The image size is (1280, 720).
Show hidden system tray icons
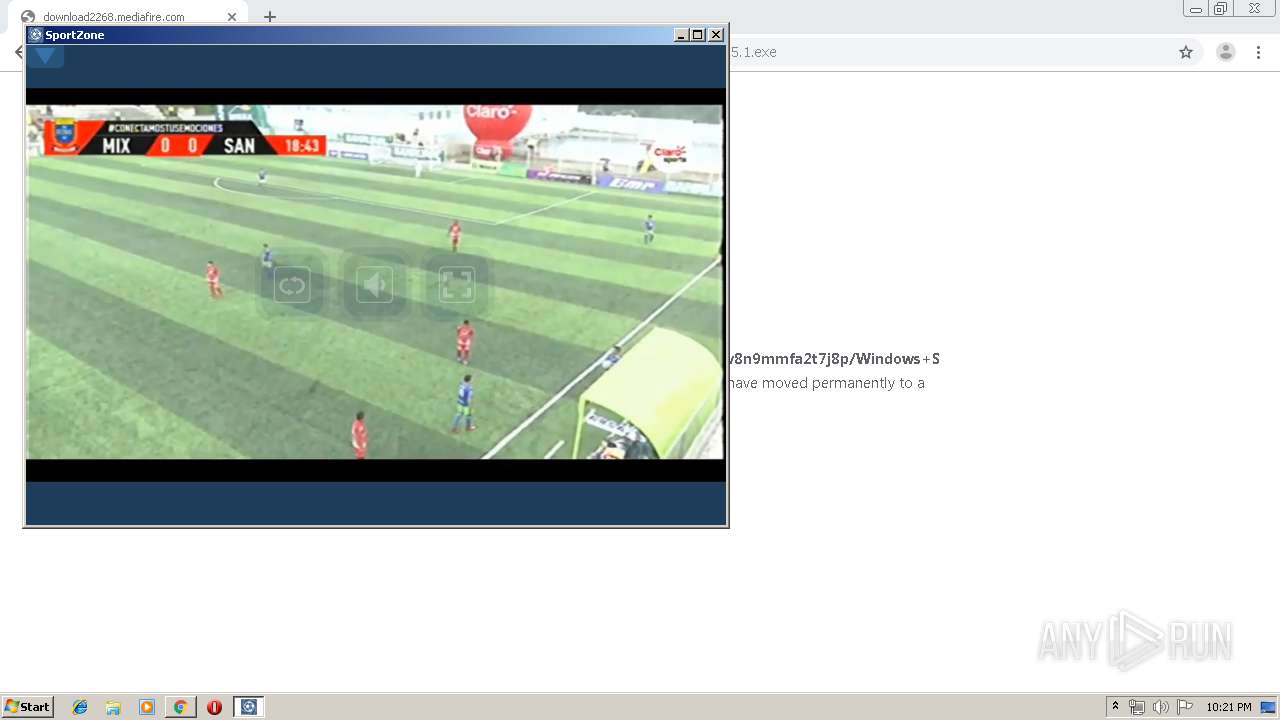tap(1116, 707)
